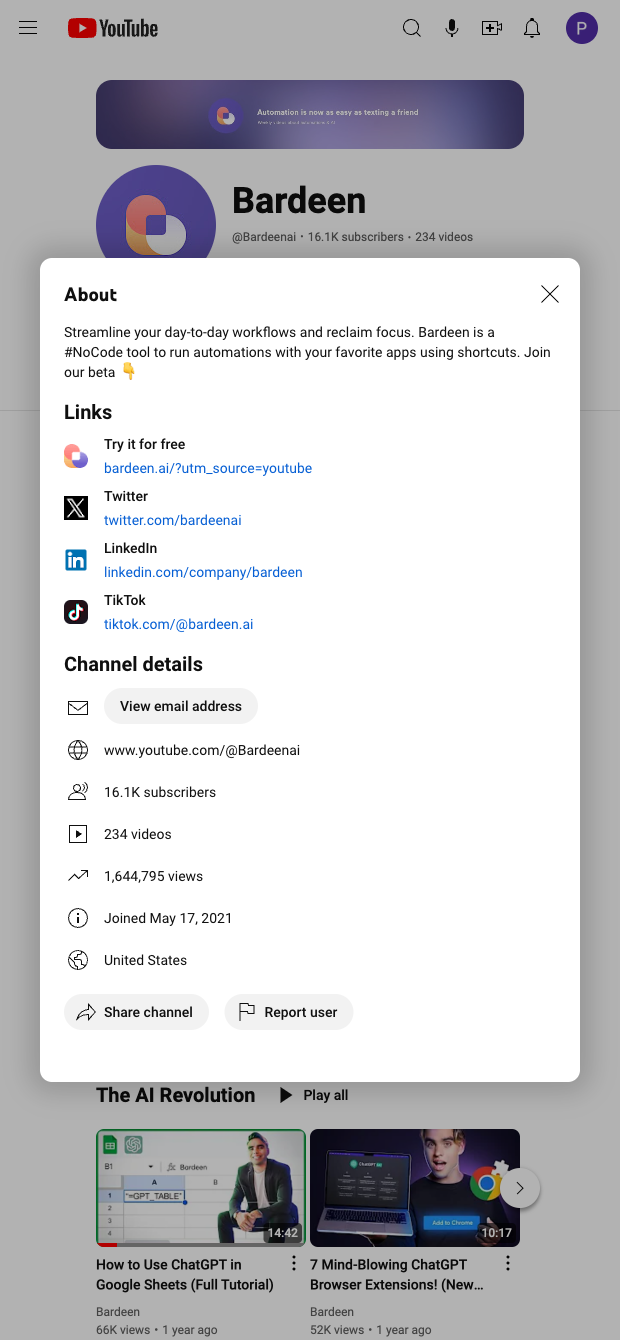Click the Twitter X icon
The width and height of the screenshot is (620, 1340).
[x=76, y=507]
